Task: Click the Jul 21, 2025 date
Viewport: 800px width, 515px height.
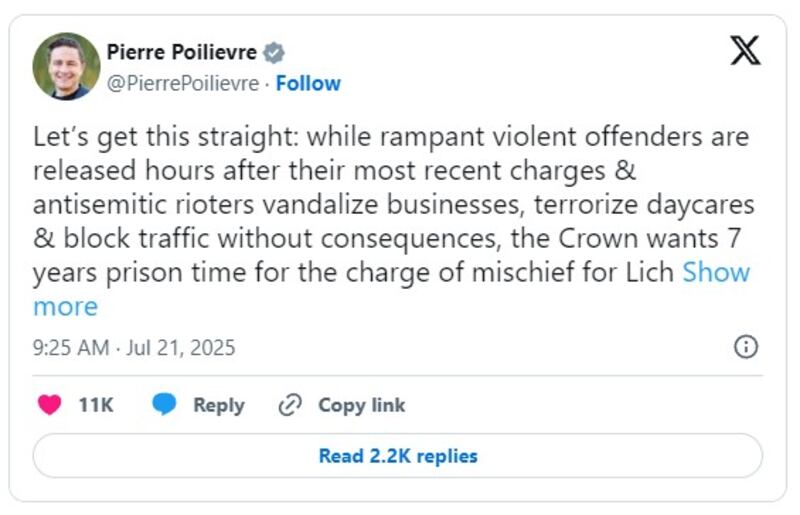Action: tap(181, 348)
